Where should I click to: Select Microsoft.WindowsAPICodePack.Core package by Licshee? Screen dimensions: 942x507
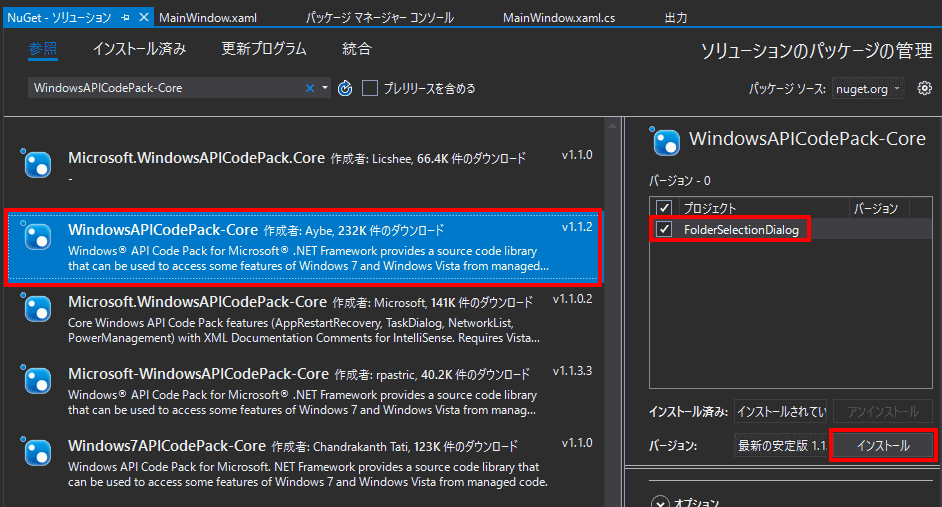[302, 167]
